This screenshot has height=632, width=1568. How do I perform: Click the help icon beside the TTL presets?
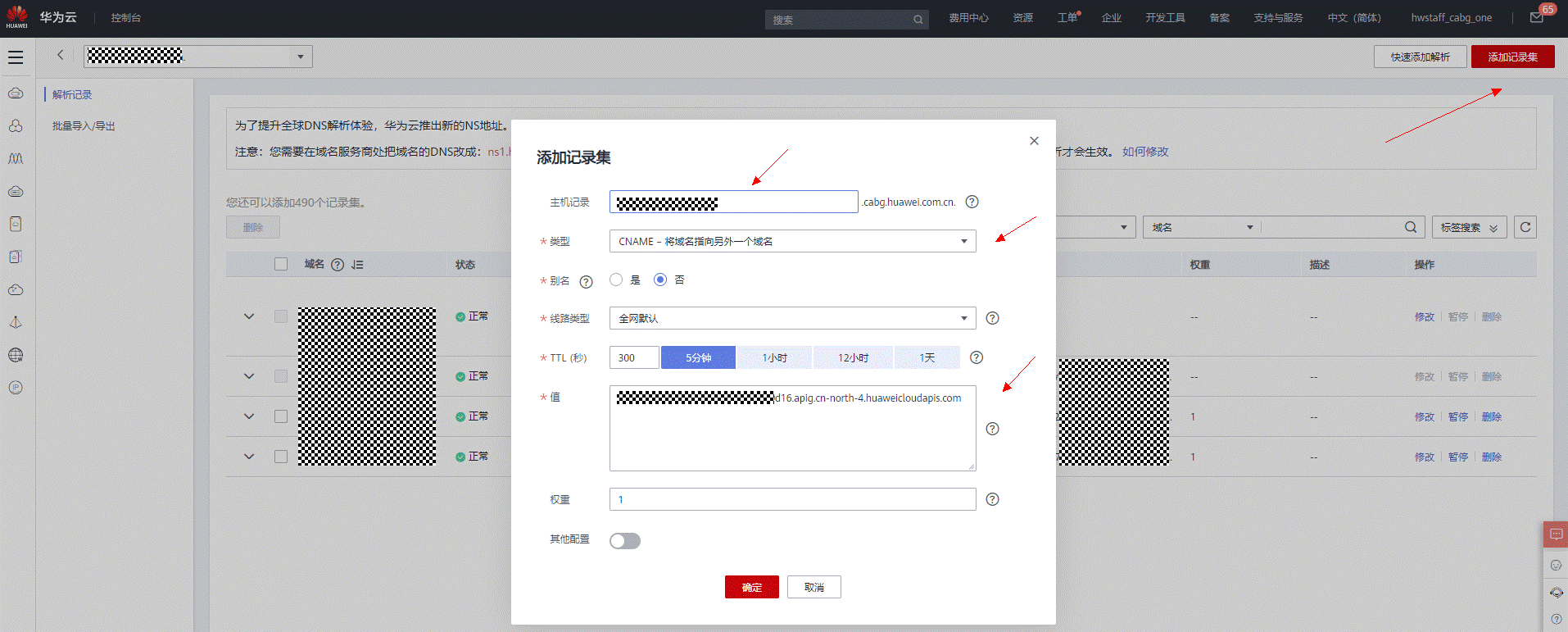click(x=977, y=357)
